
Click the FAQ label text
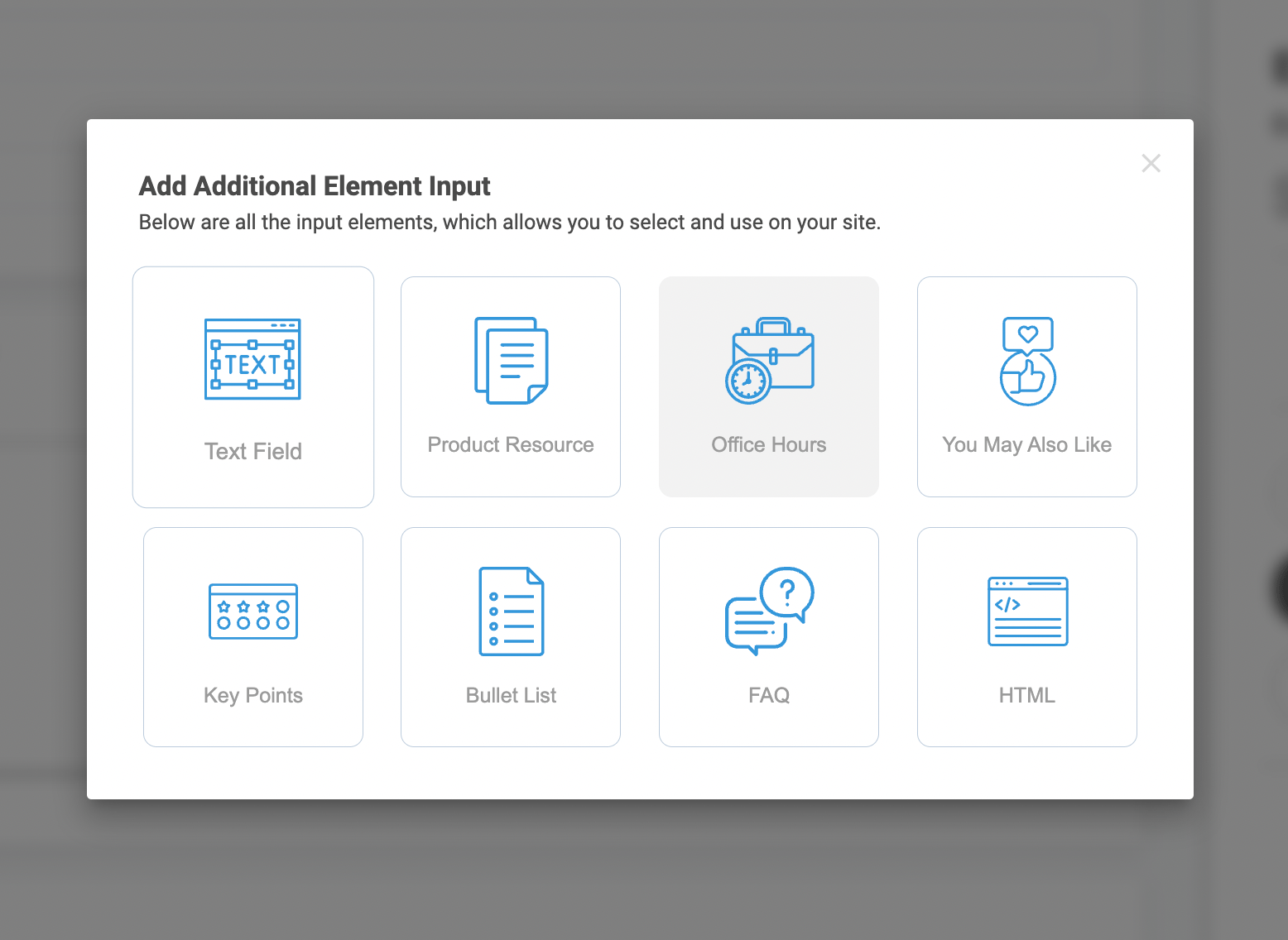tap(769, 695)
